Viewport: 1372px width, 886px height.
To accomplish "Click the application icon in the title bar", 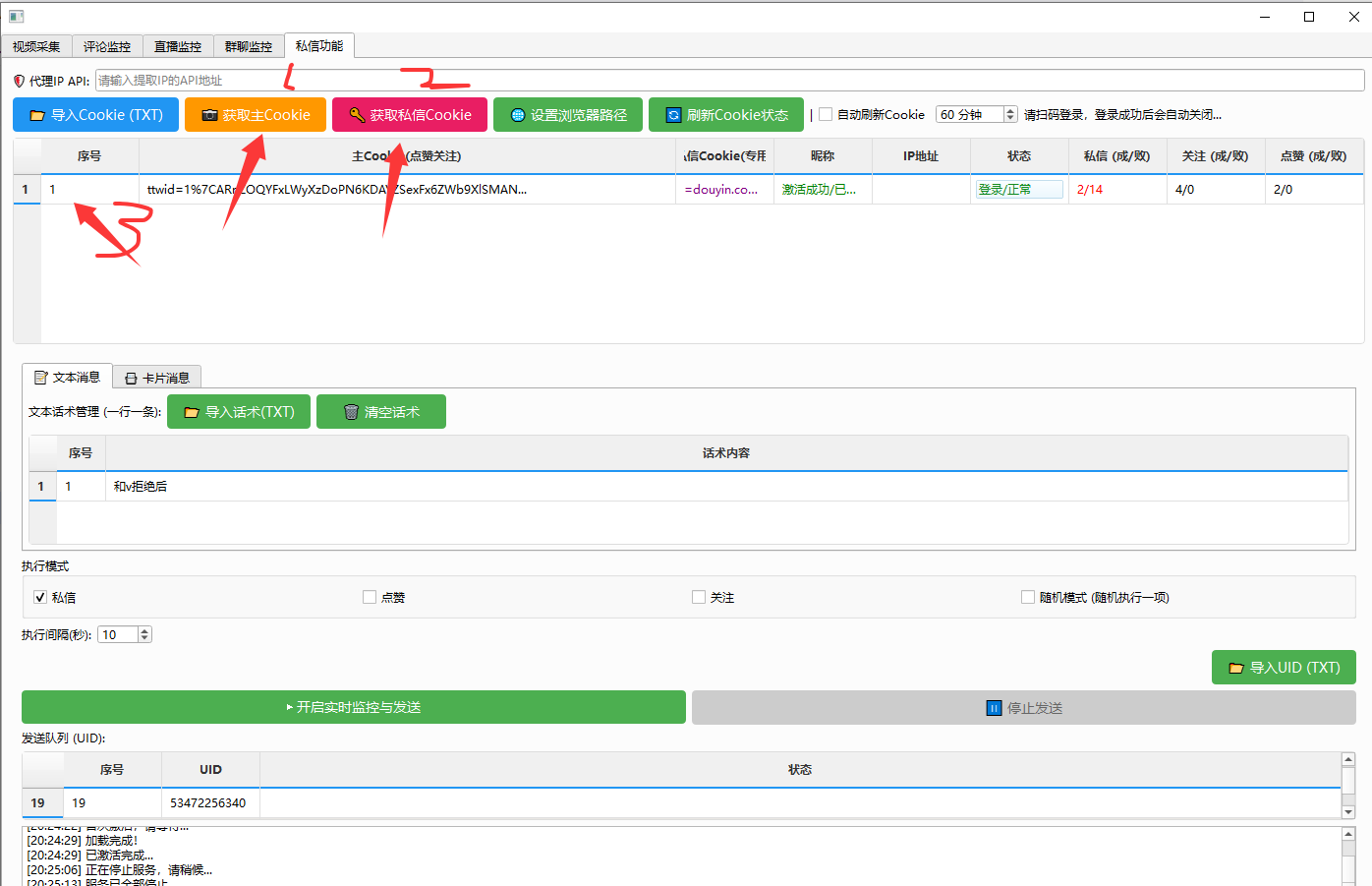I will 16,16.
